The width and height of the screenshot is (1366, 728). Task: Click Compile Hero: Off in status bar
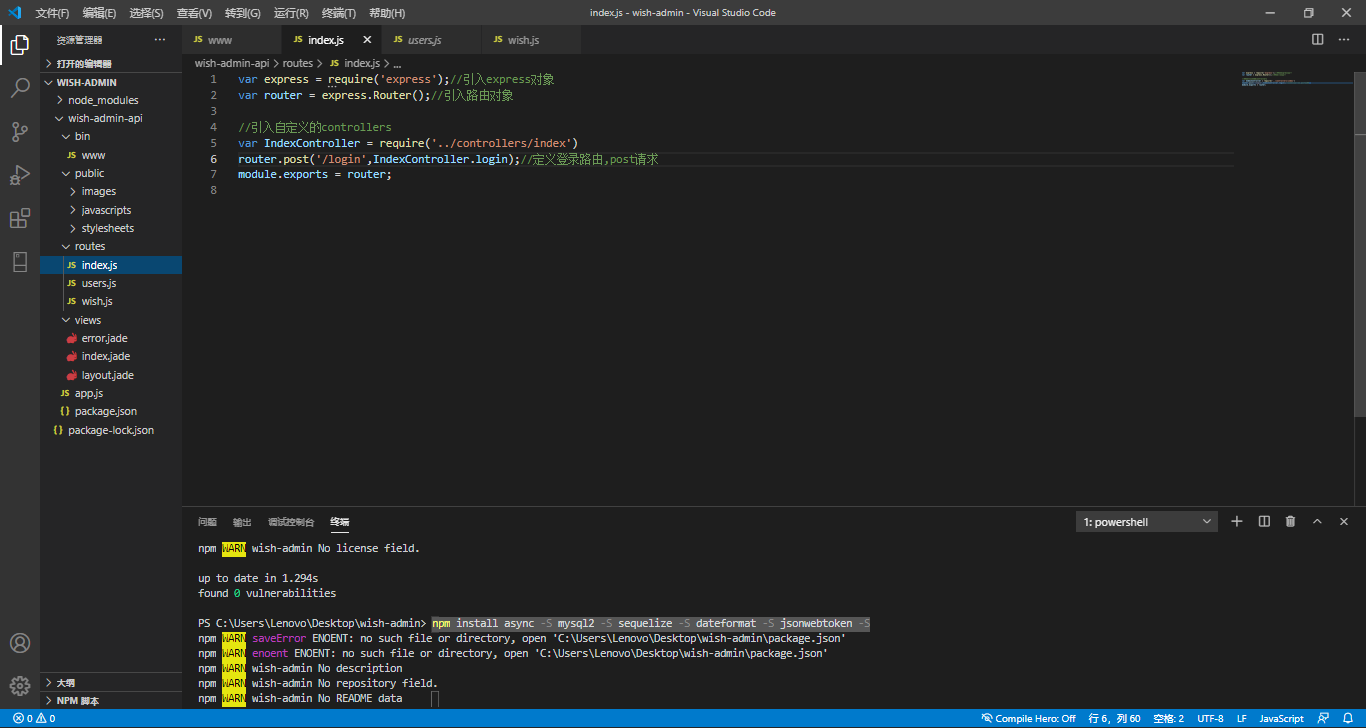point(1028,718)
